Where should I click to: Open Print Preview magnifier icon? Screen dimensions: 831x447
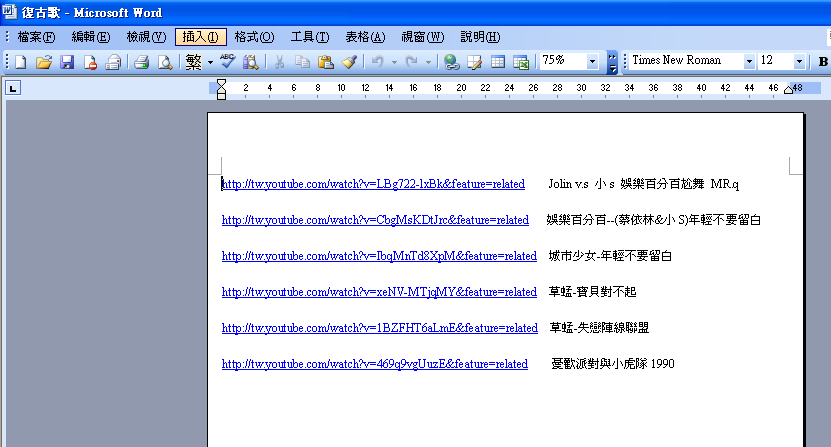tap(165, 62)
